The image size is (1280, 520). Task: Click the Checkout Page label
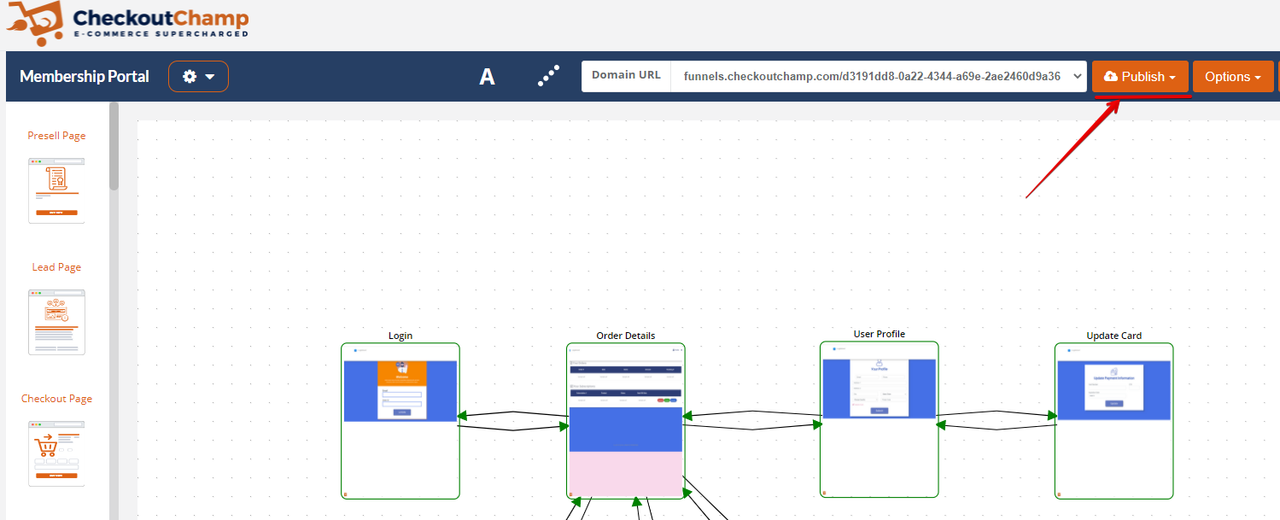tap(57, 399)
